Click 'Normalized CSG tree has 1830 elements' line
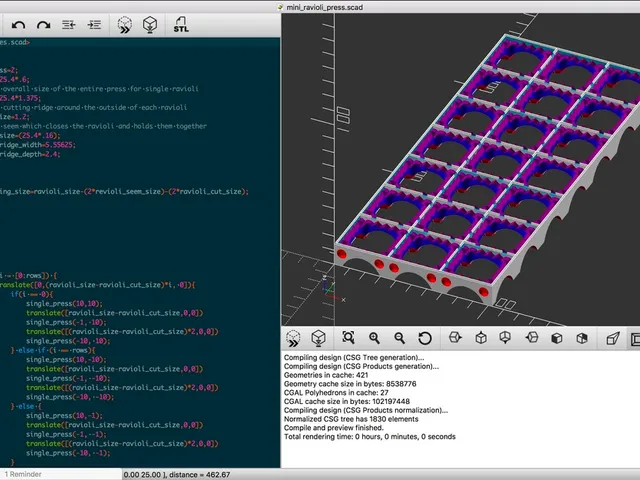Viewport: 640px width, 480px height. pos(351,419)
